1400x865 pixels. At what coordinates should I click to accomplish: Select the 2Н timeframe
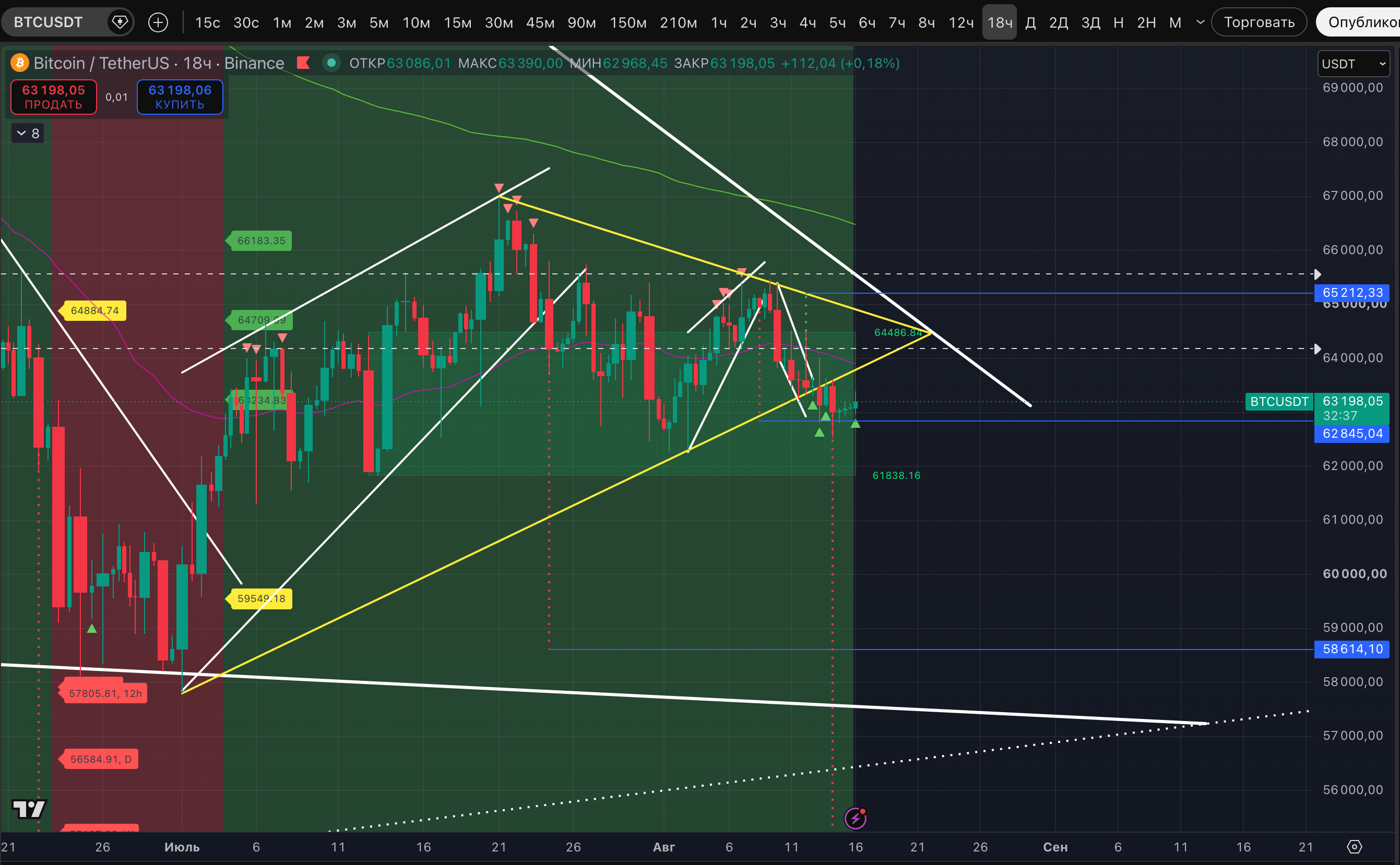pos(1146,23)
